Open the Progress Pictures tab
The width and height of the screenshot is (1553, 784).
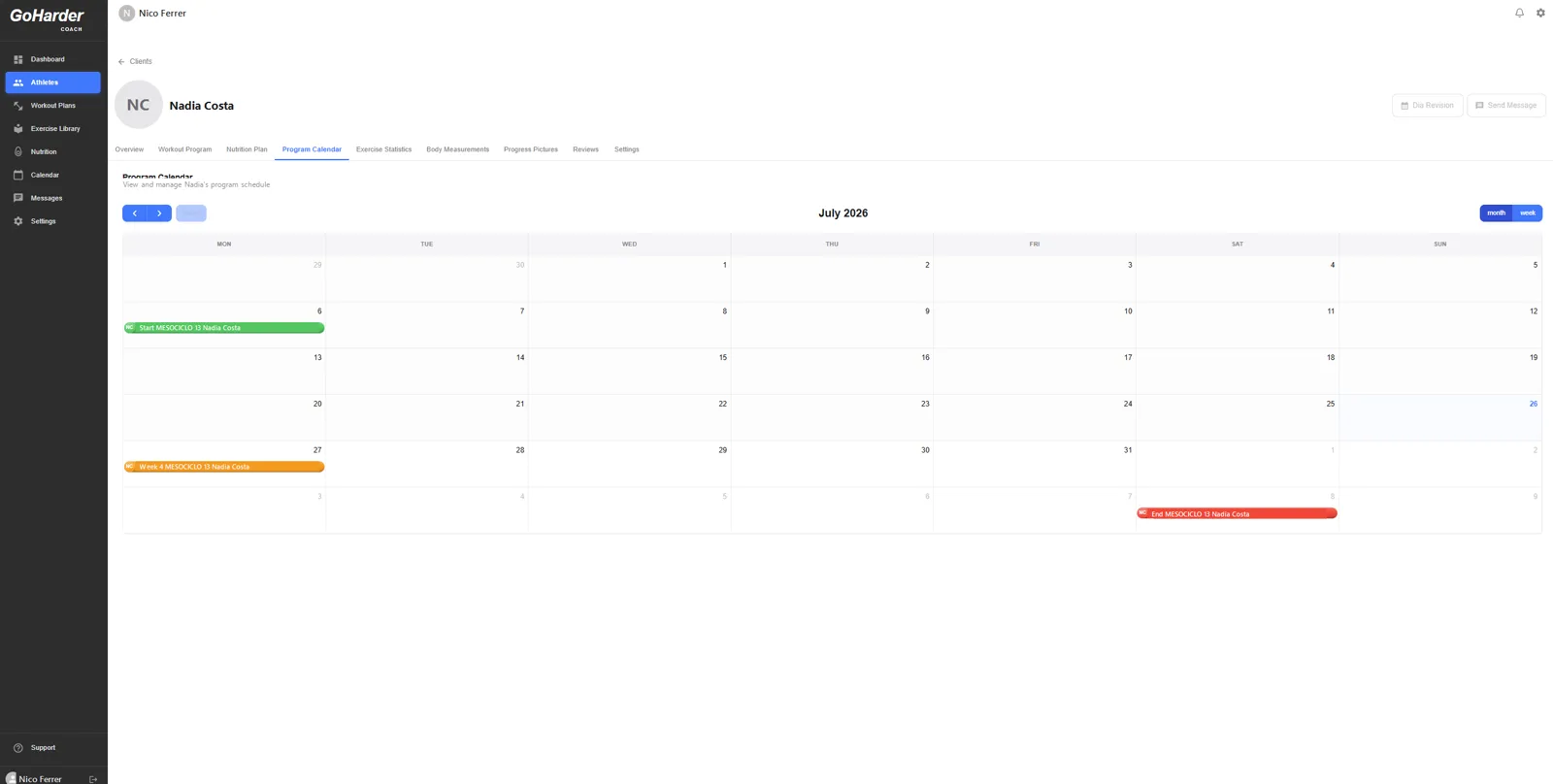pyautogui.click(x=530, y=149)
